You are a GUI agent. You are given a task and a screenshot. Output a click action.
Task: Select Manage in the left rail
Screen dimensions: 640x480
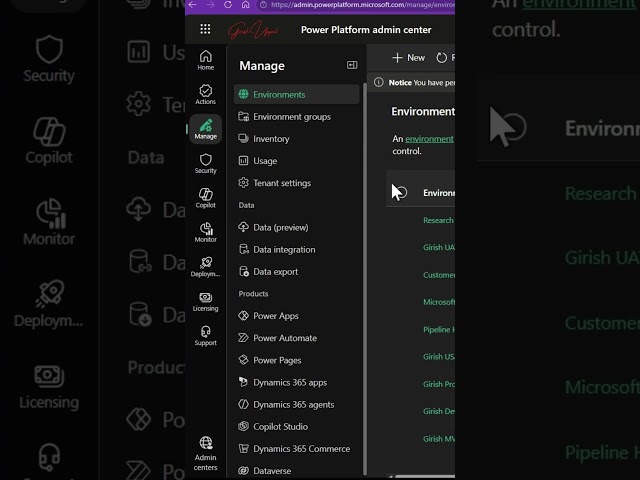205,129
